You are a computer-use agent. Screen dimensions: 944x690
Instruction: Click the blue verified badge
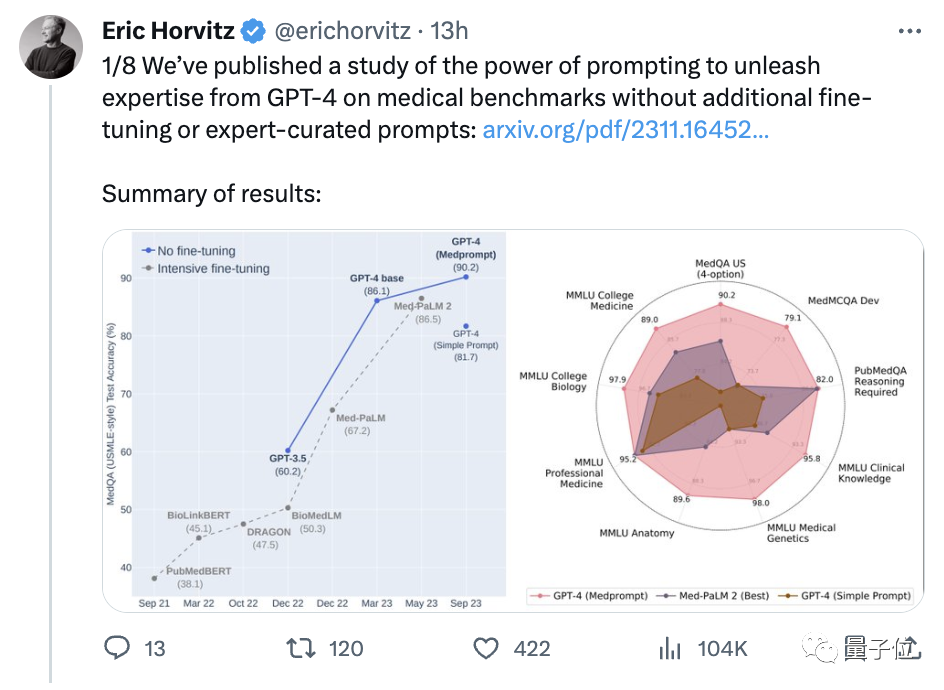point(254,32)
